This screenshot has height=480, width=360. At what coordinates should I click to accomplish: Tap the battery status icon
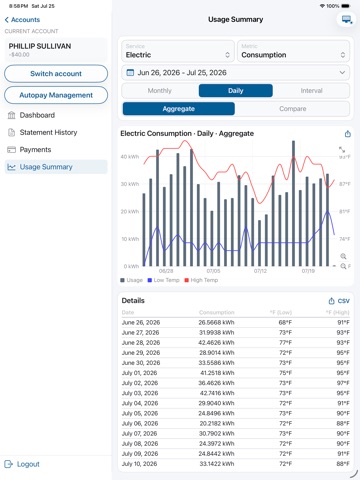pos(346,6)
